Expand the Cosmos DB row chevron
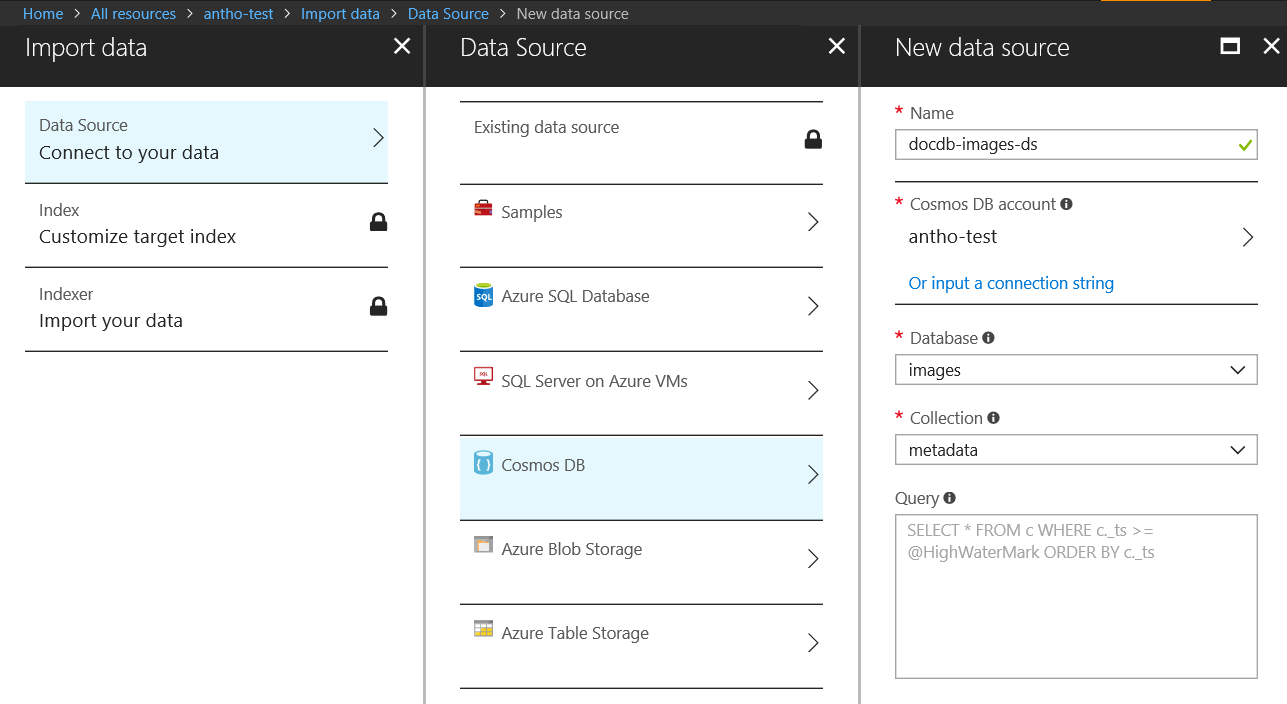 pos(813,475)
